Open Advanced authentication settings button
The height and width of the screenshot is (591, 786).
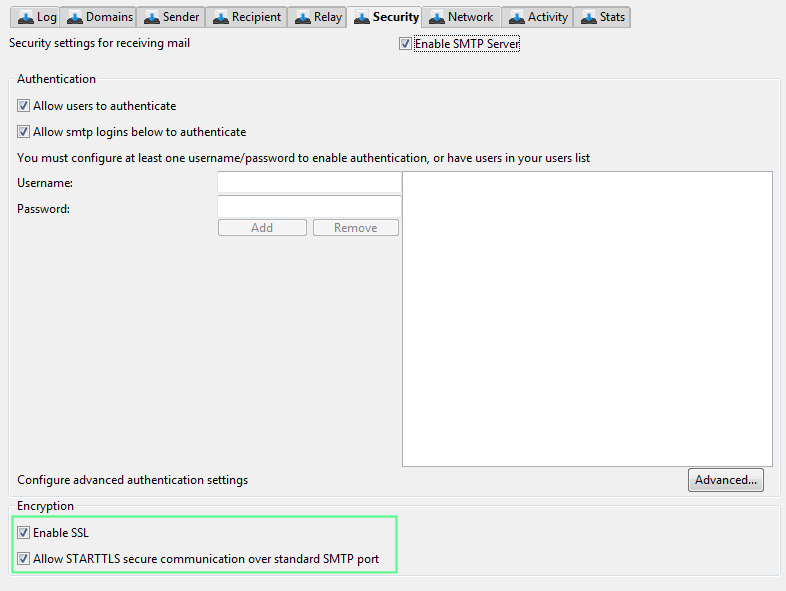725,480
